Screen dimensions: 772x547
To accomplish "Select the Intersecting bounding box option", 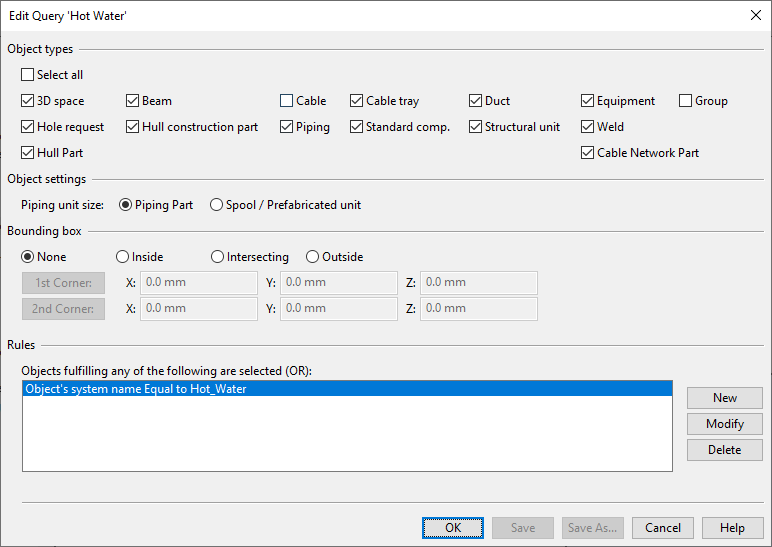I will tap(218, 257).
